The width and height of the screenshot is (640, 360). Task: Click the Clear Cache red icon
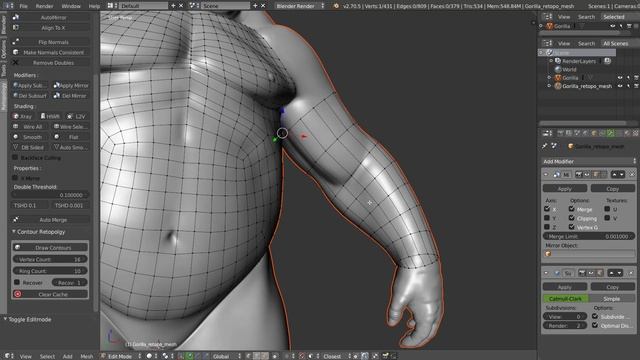18,294
